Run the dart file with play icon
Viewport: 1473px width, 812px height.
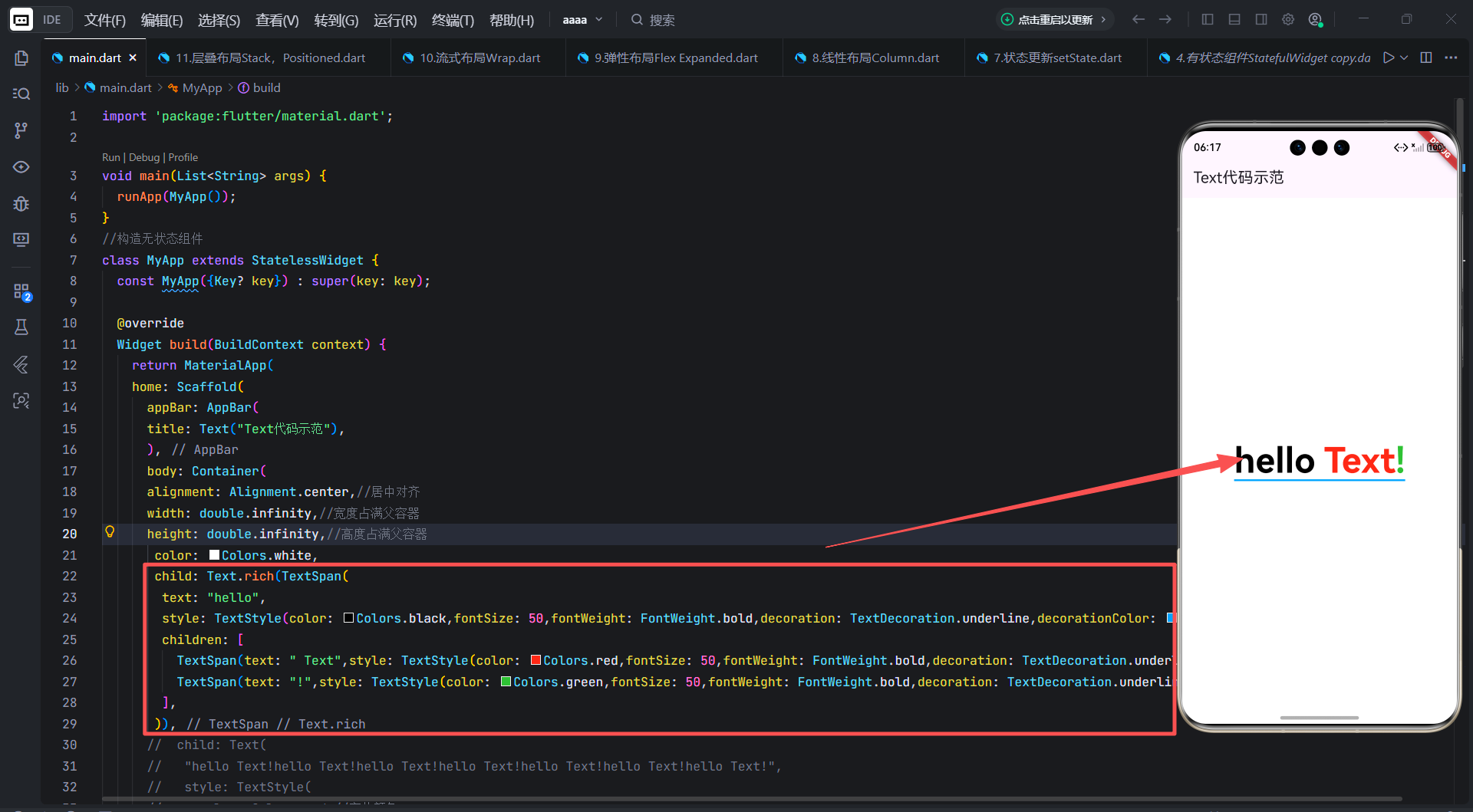pos(1389,58)
